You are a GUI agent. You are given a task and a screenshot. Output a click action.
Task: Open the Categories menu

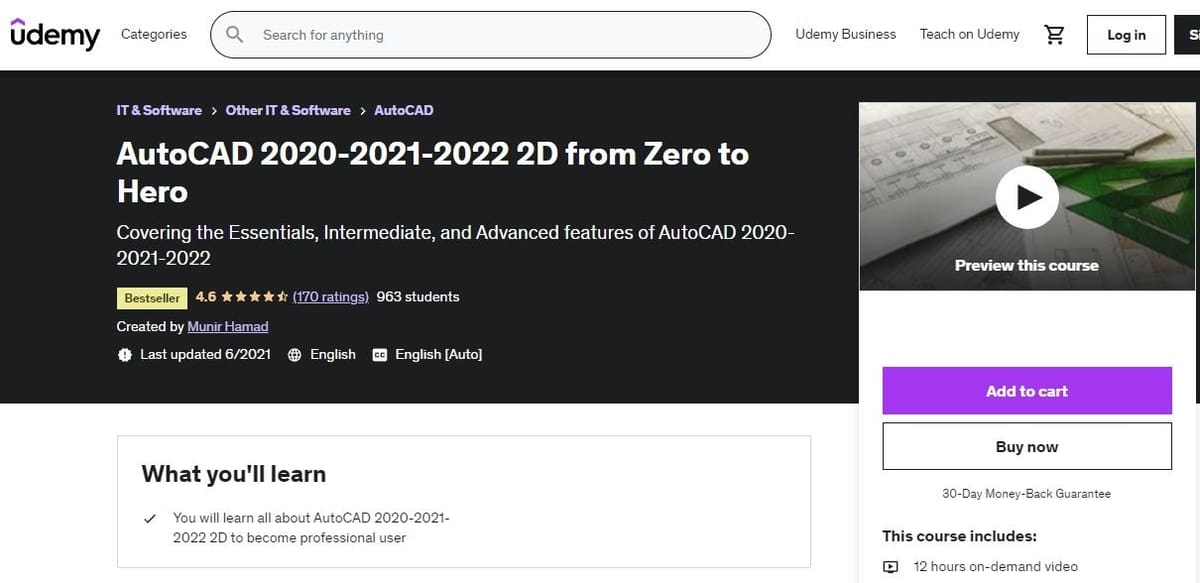(x=154, y=34)
